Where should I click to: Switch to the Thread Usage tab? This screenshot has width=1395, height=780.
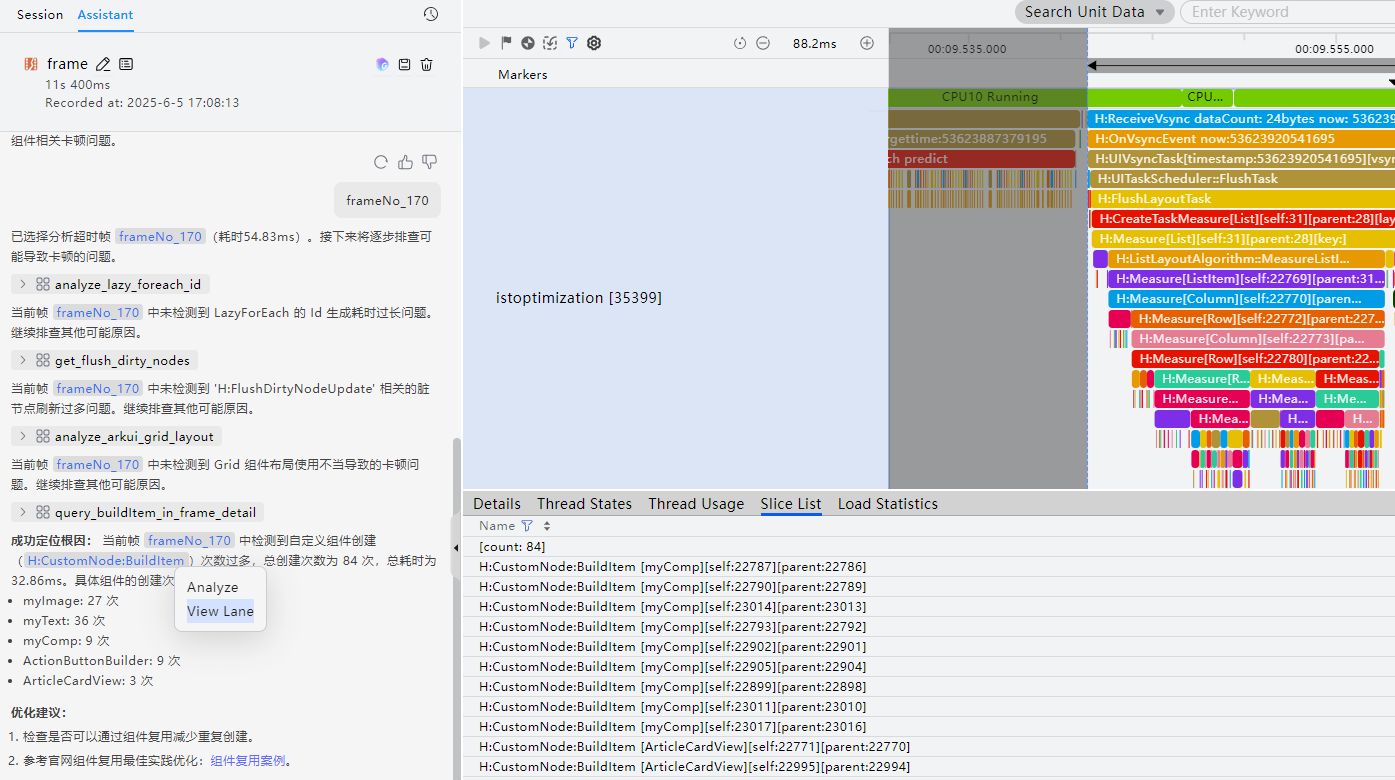(696, 503)
